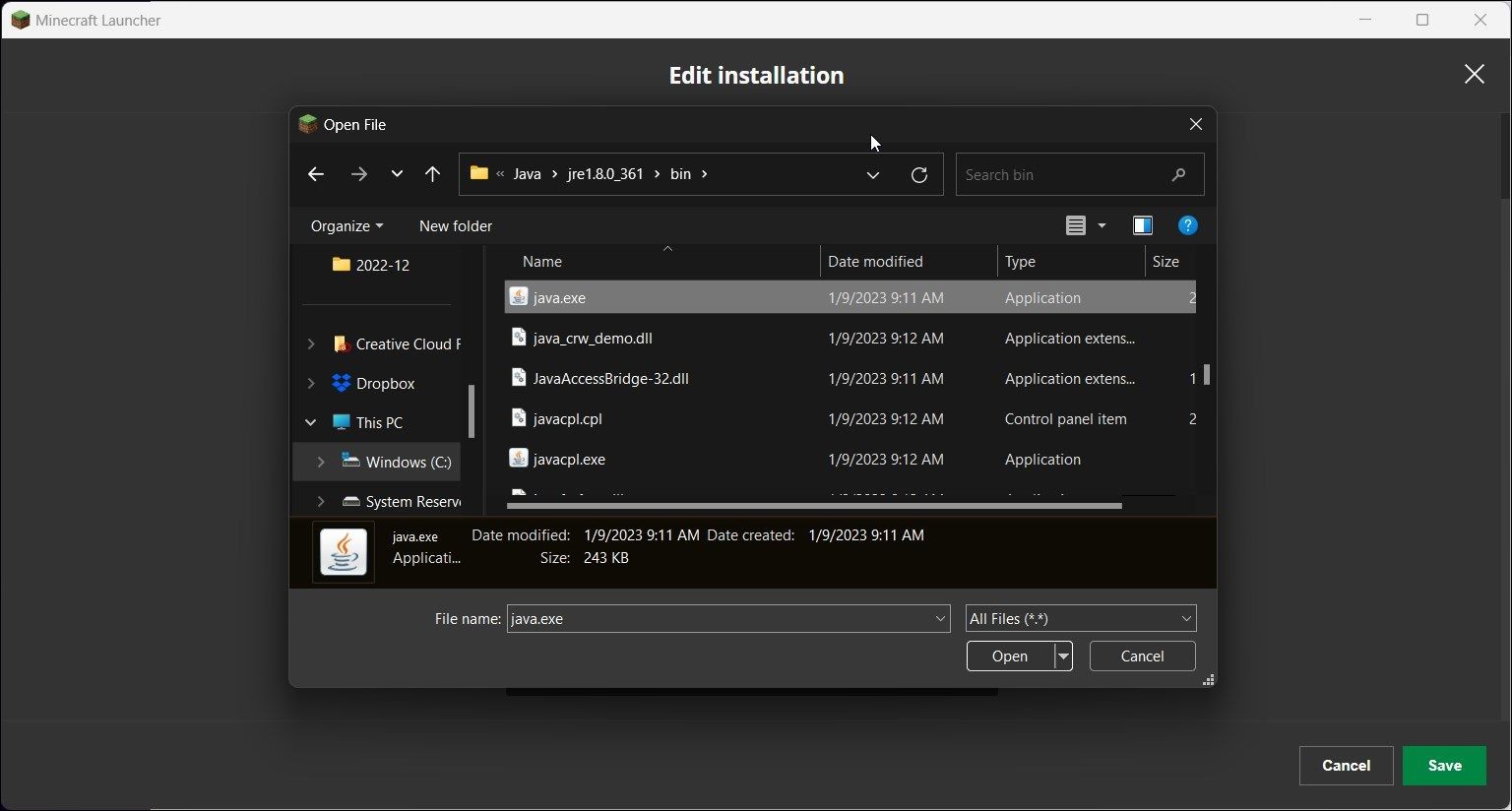Expand the Windows (C:) drive
1512x811 pixels.
point(321,462)
